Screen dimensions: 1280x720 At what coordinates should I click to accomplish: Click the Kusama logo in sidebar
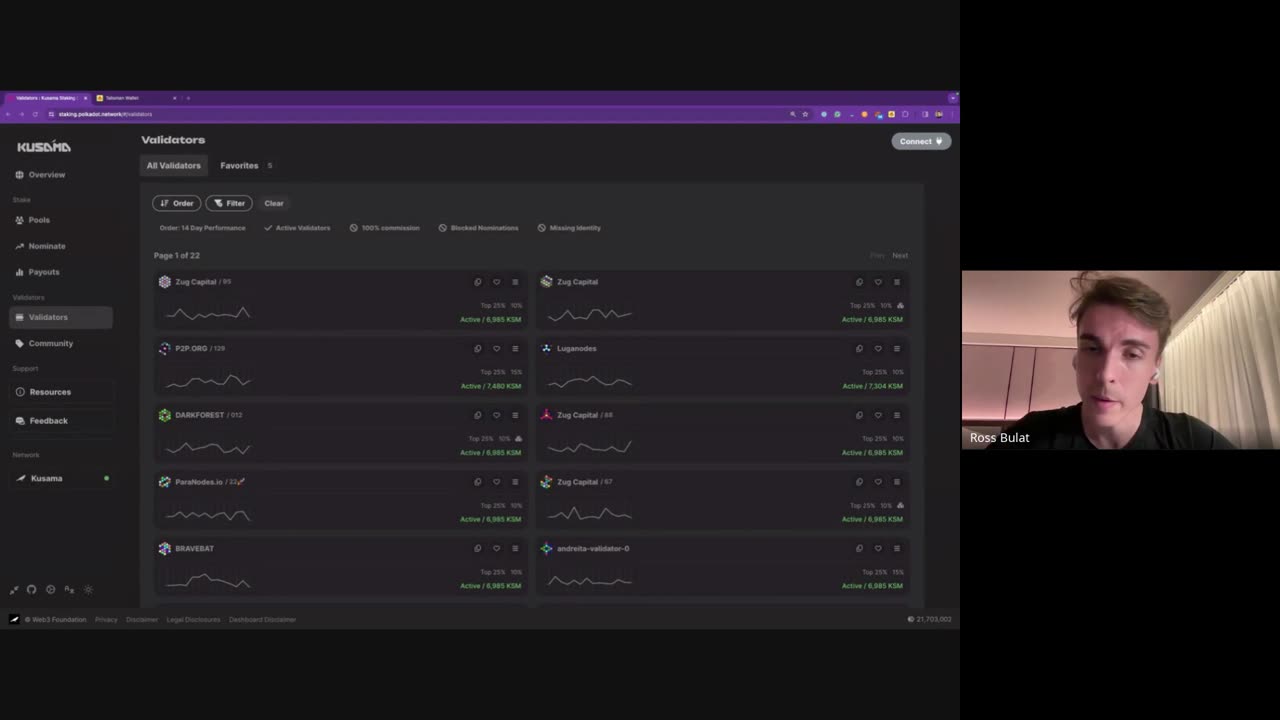pyautogui.click(x=44, y=147)
